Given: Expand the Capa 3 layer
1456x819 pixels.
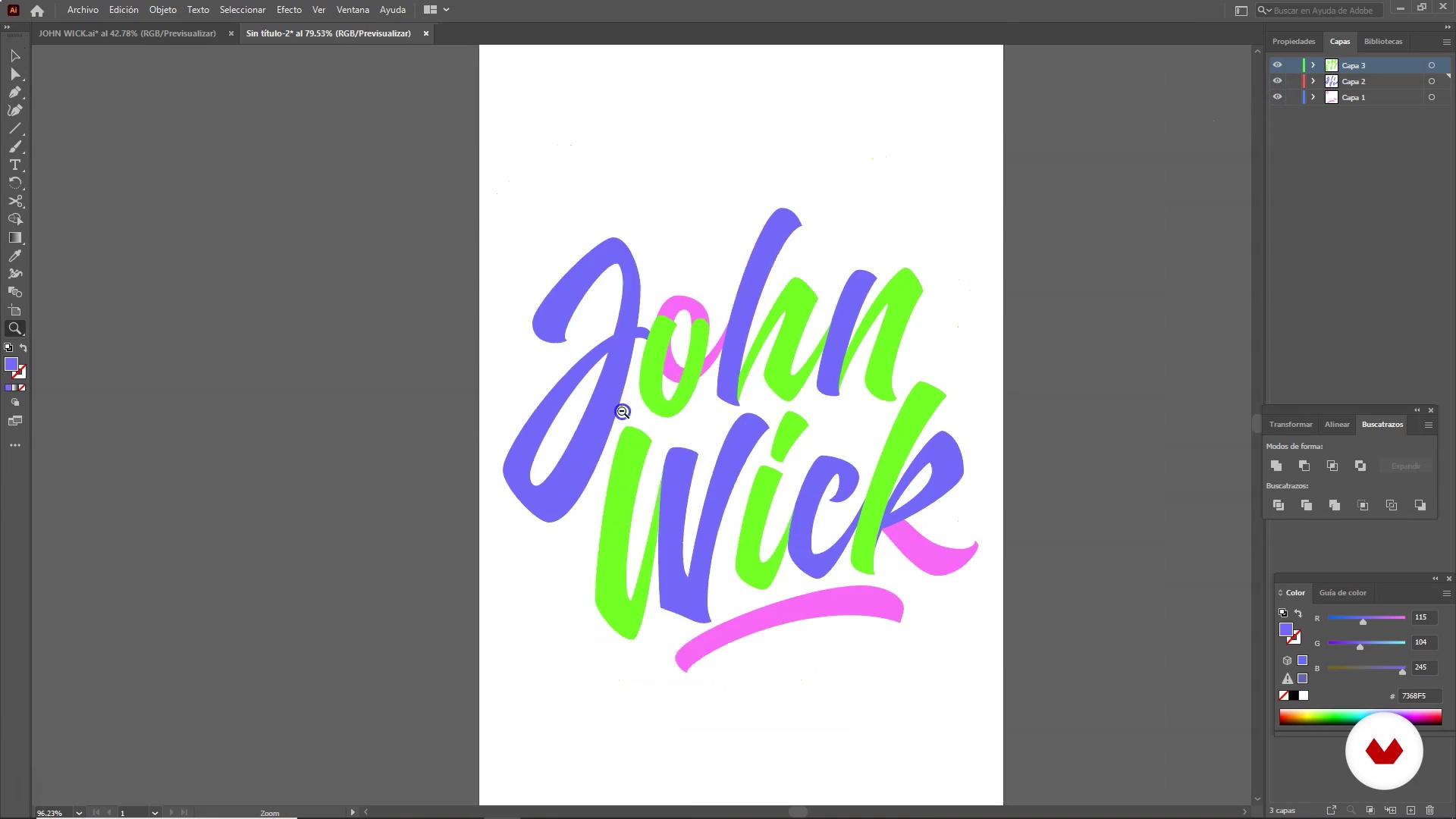Looking at the screenshot, I should [1313, 65].
